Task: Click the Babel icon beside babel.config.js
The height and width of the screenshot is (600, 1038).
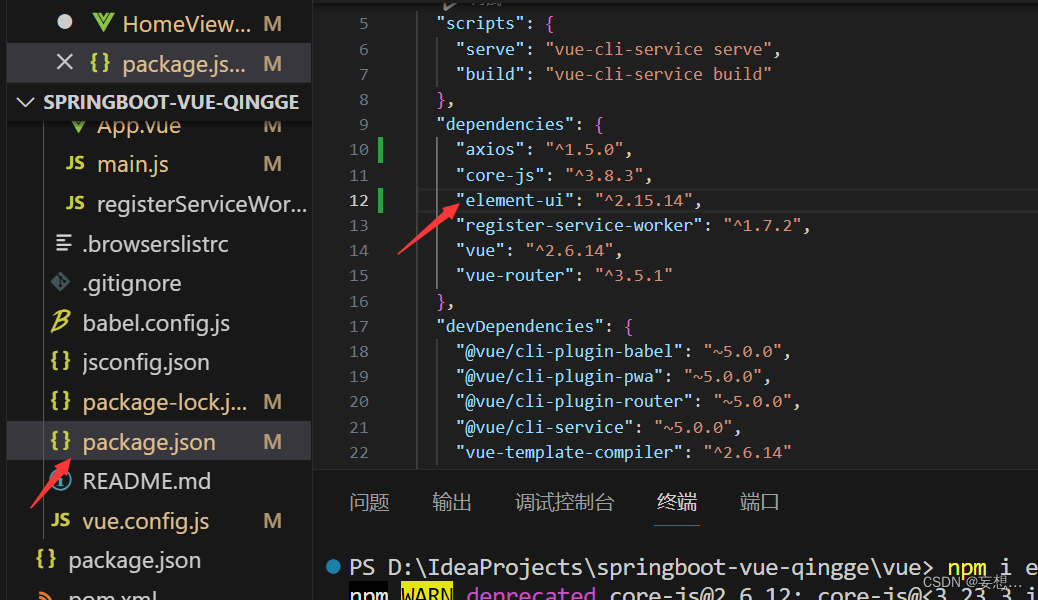Action: pyautogui.click(x=60, y=322)
